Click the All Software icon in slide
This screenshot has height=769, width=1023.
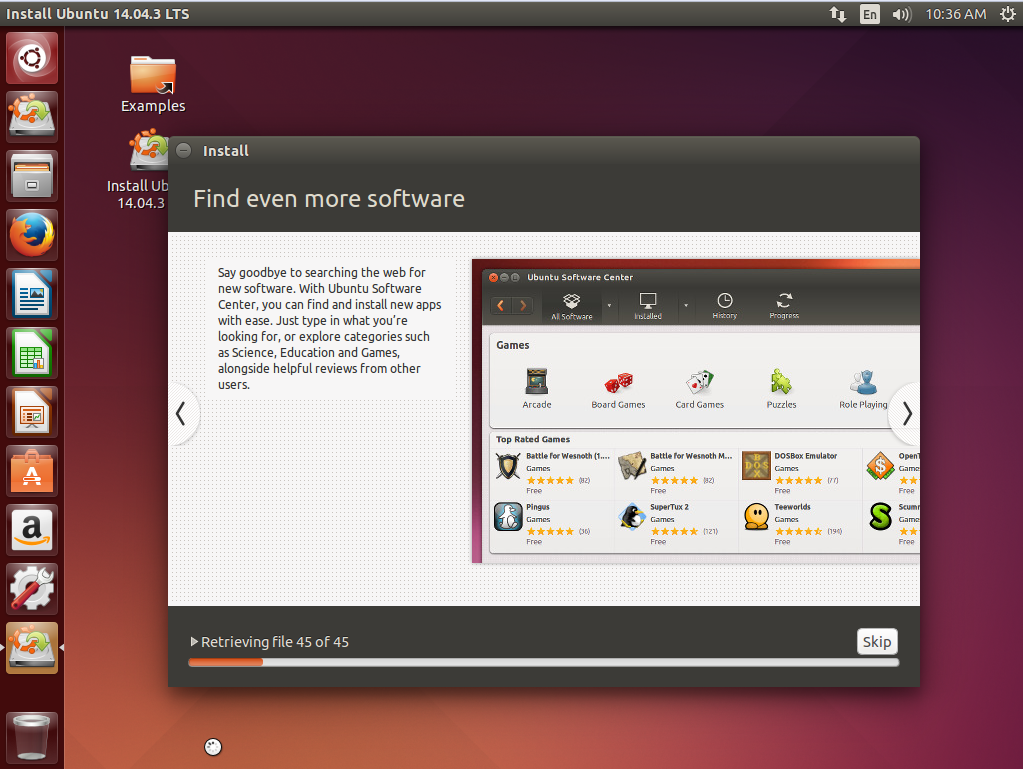click(572, 307)
